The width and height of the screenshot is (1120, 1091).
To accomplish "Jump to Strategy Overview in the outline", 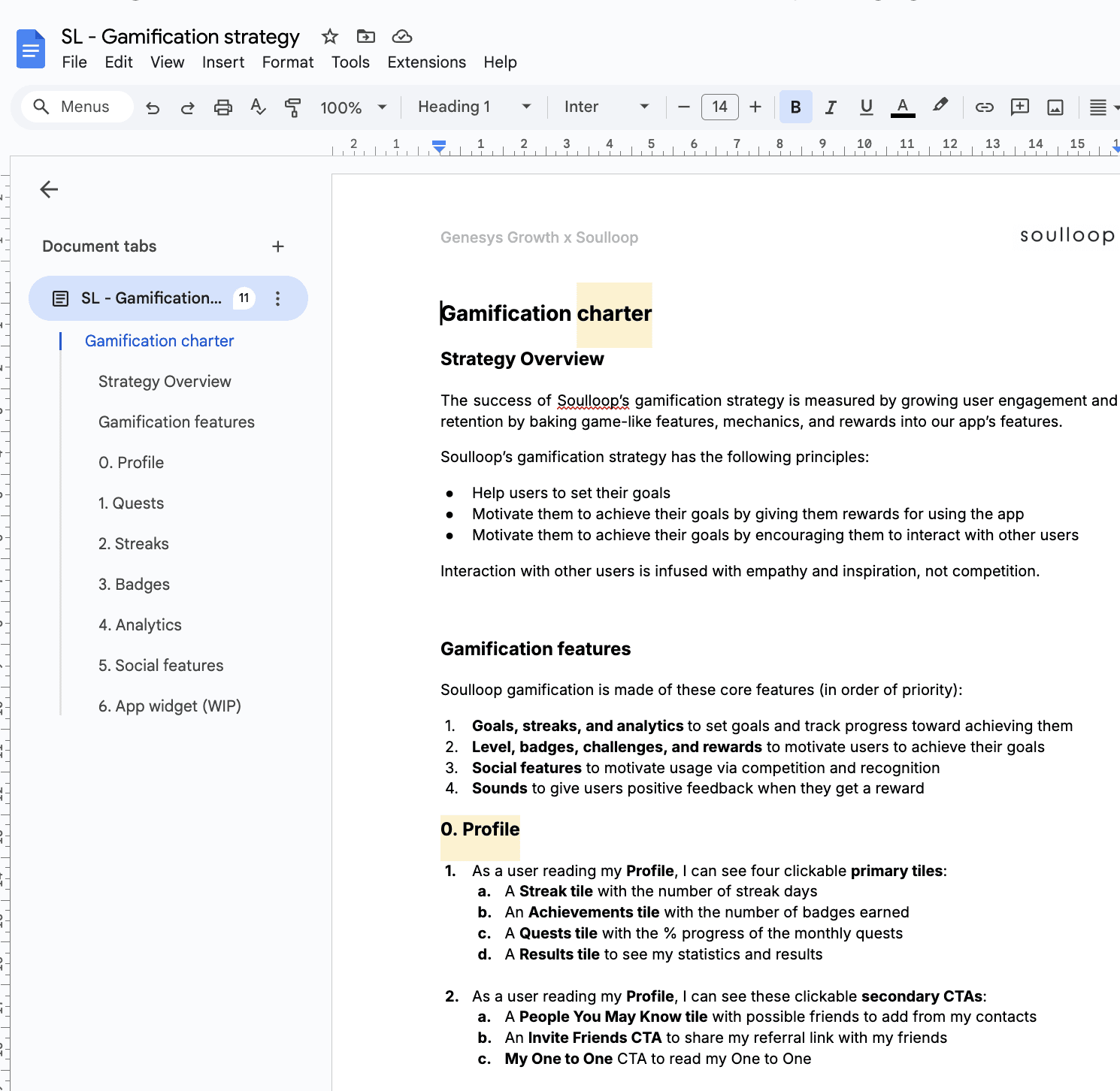I will click(x=165, y=382).
